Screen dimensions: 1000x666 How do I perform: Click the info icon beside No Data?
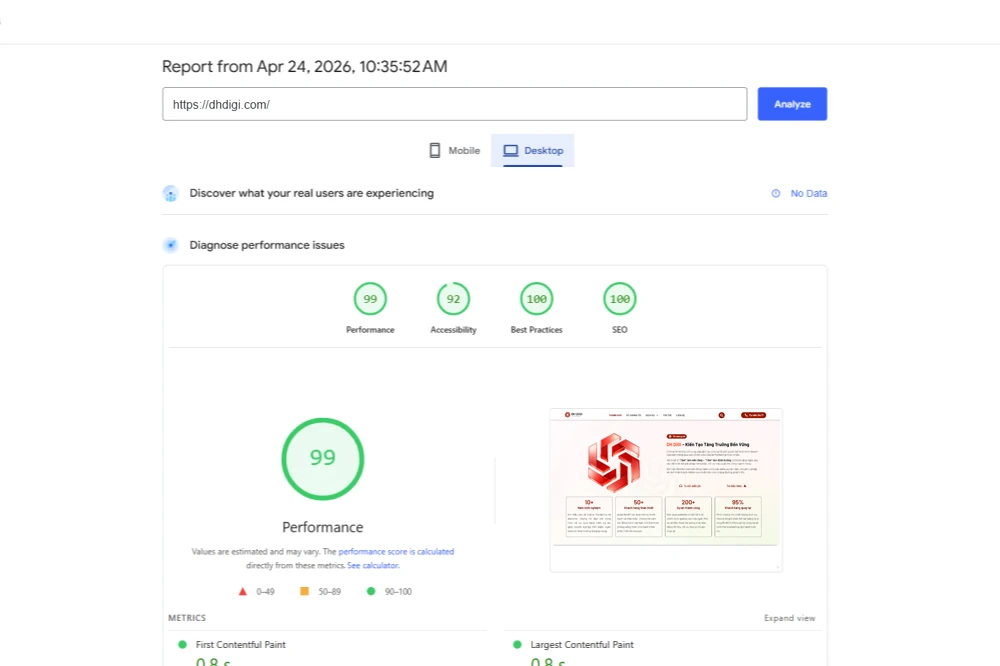coord(776,193)
